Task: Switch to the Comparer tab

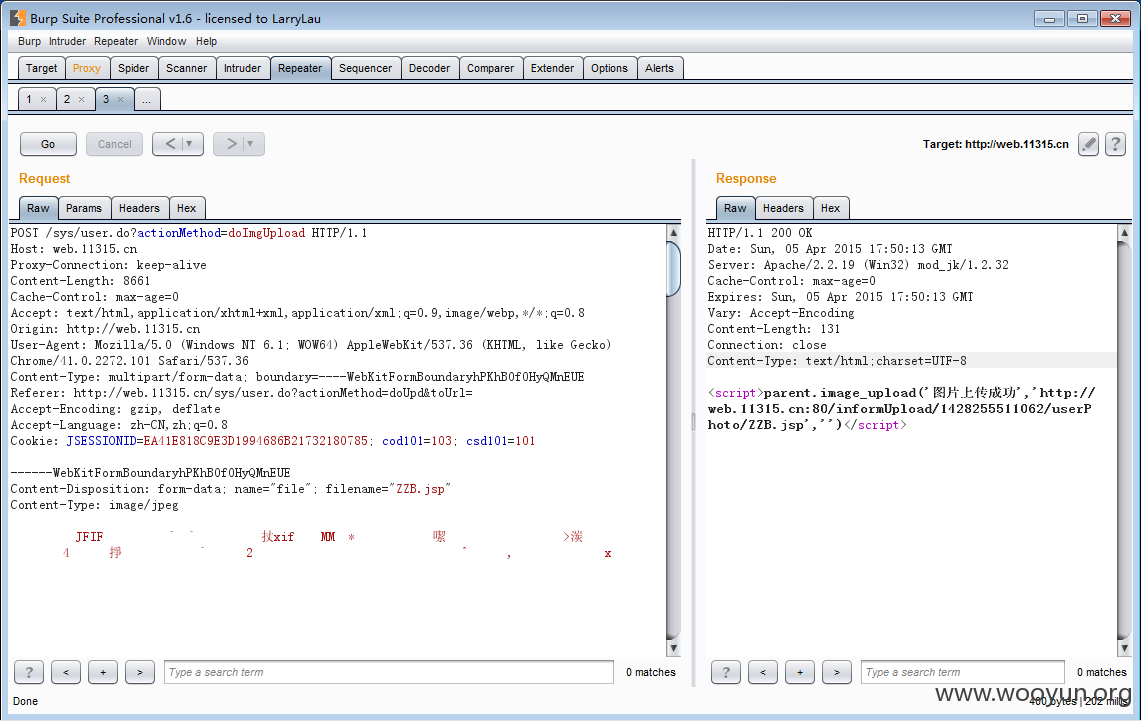Action: click(x=490, y=68)
